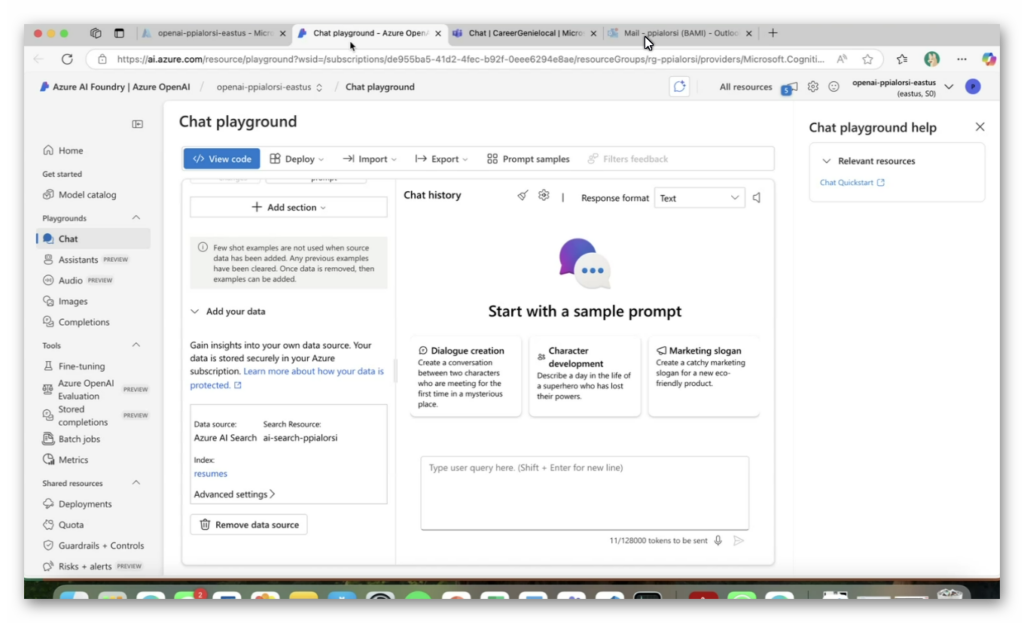Open chat settings gear icon
1024x623 pixels.
pos(543,195)
